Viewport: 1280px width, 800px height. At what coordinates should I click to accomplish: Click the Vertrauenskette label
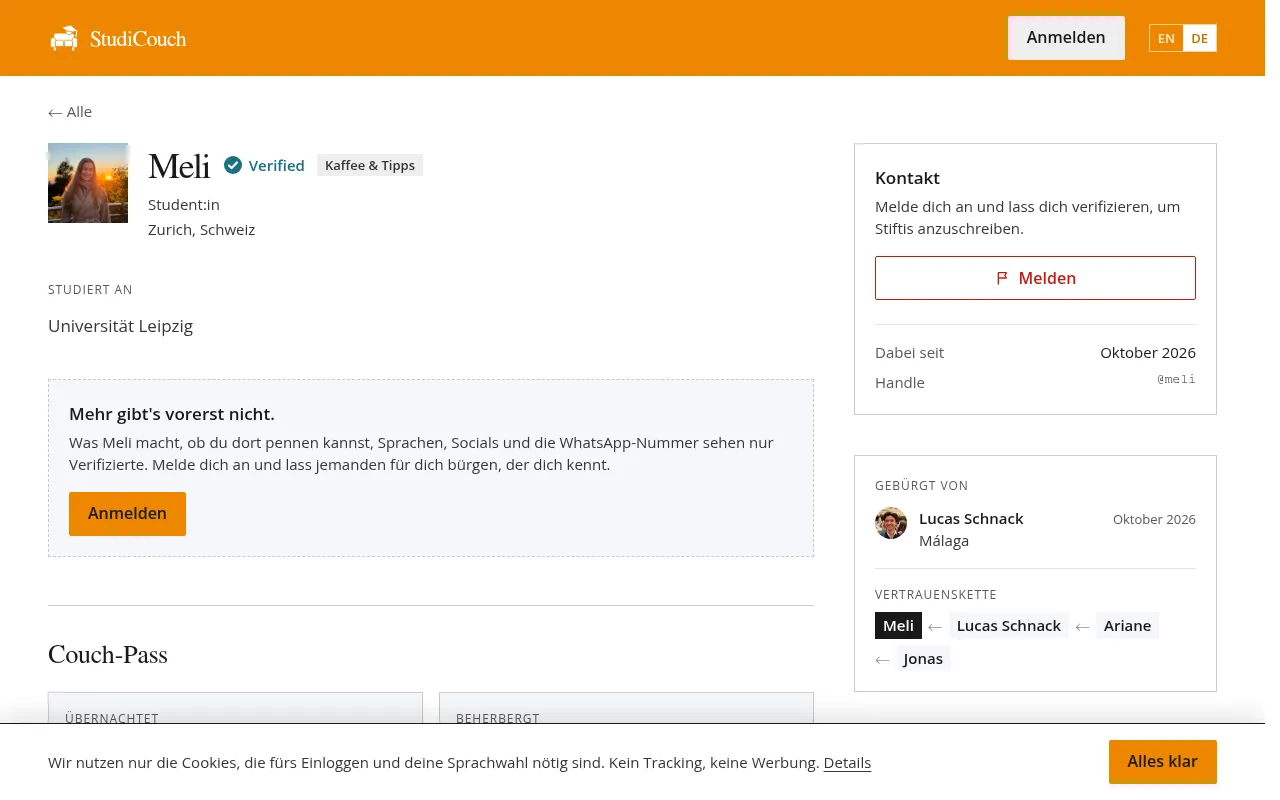coord(936,594)
